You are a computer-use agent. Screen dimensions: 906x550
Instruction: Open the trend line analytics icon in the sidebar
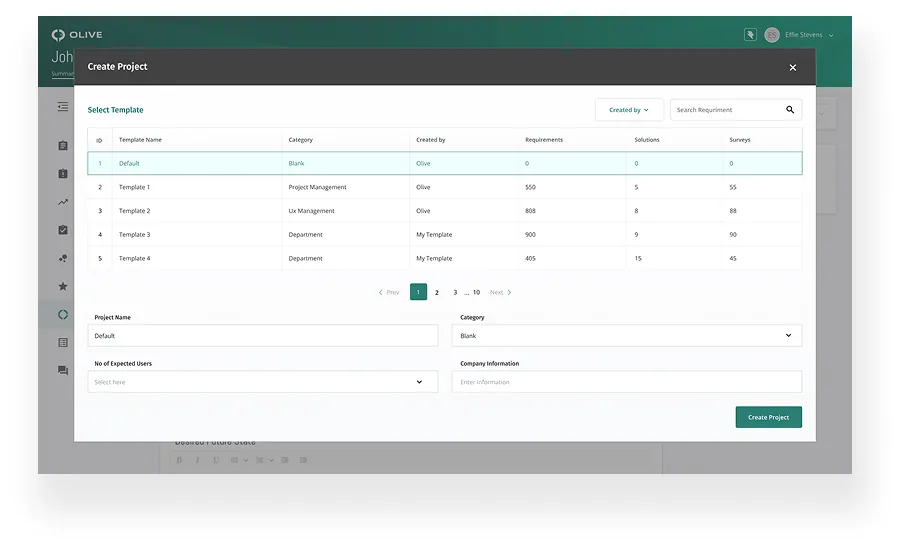coord(63,202)
